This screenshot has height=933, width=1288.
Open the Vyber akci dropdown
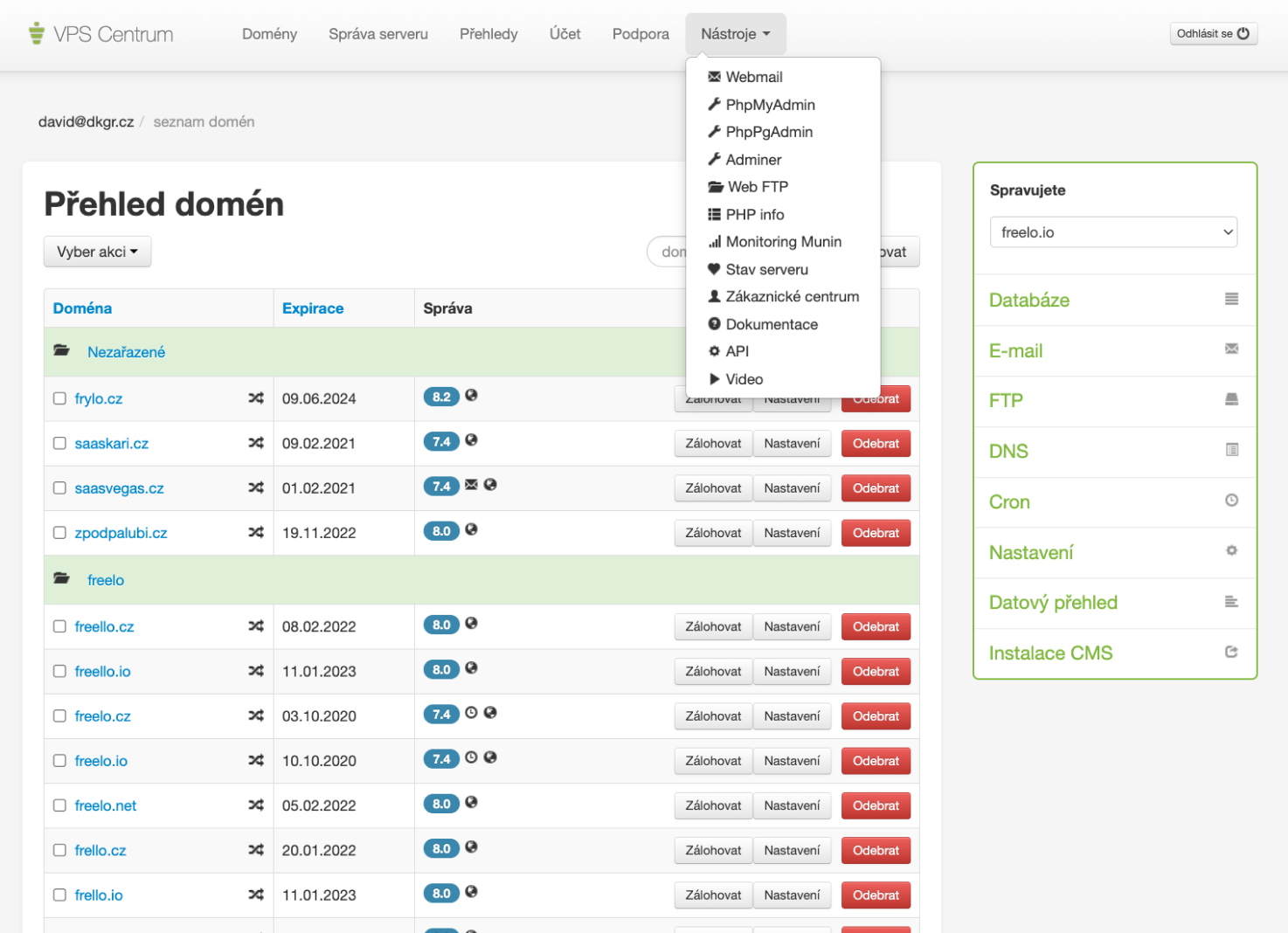click(97, 252)
